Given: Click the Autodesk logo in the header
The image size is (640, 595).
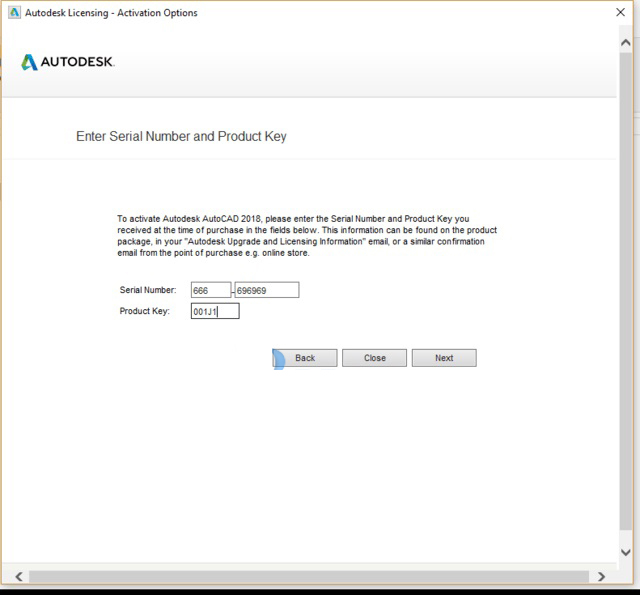Looking at the screenshot, I should (68, 62).
